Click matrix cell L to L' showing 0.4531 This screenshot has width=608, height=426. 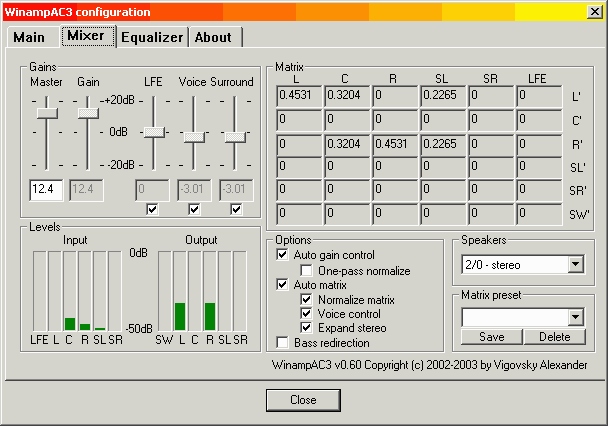tap(299, 96)
